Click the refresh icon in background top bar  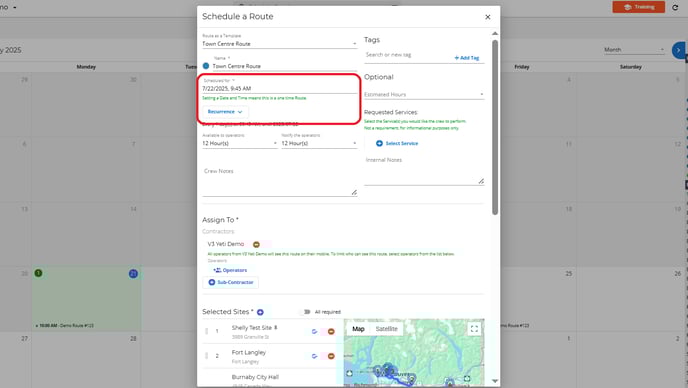[675, 7]
